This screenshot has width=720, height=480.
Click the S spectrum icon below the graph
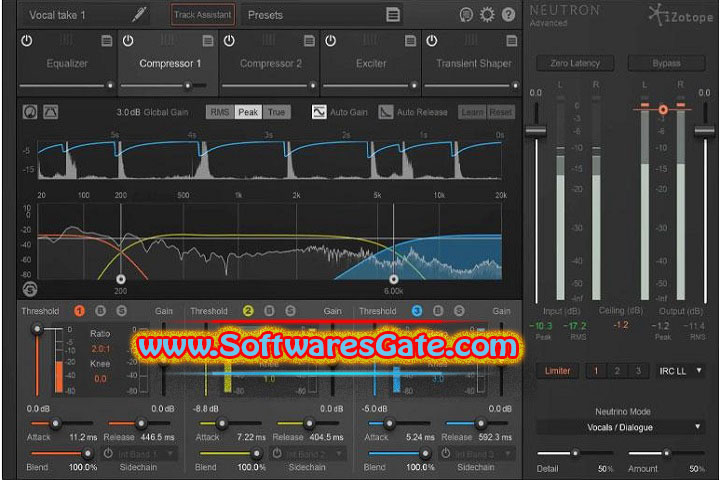(x=30, y=289)
